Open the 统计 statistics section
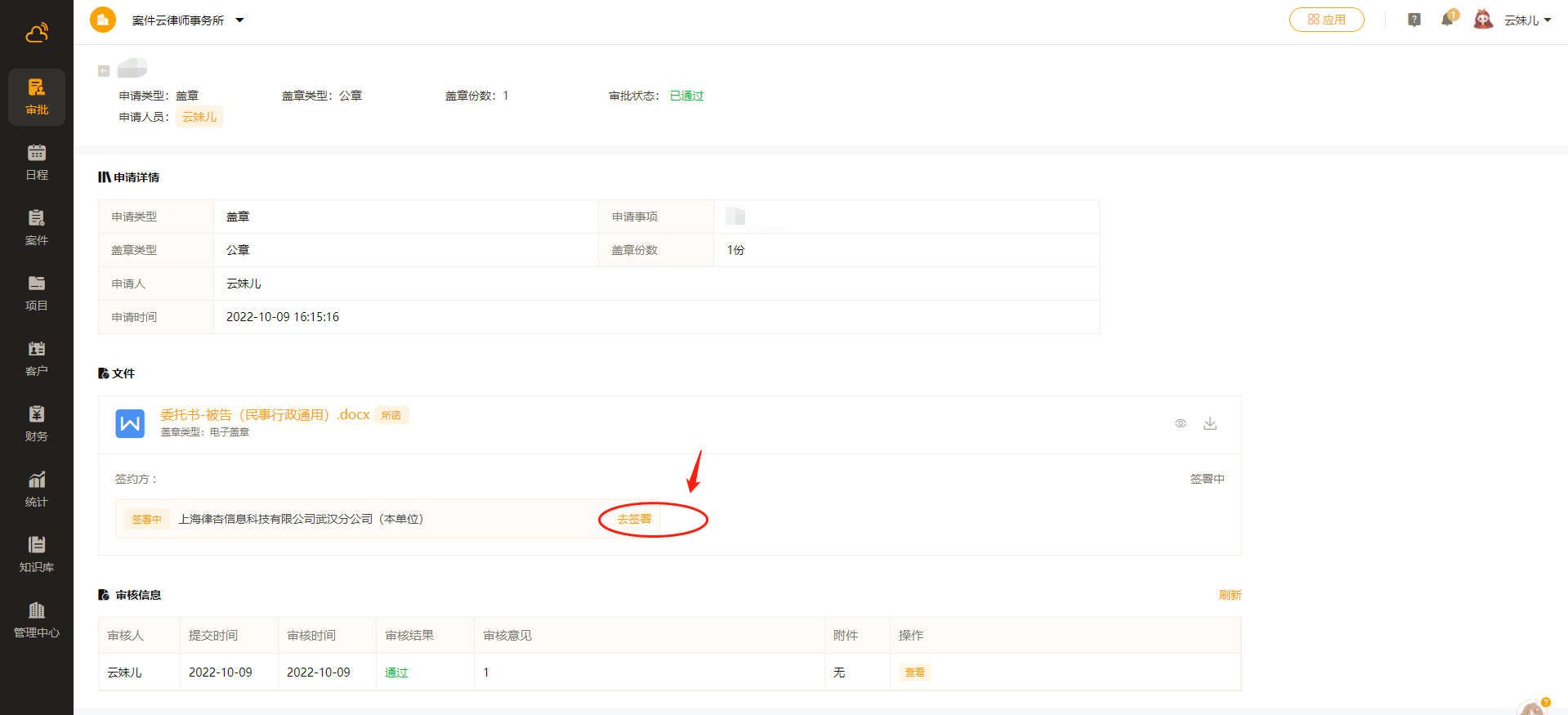 (37, 489)
